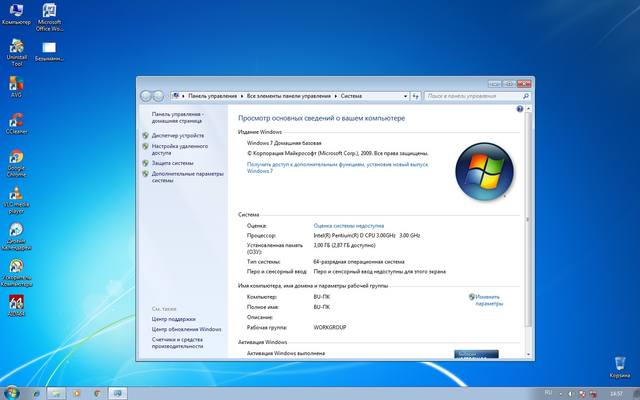The image size is (640, 400).
Task: Expand the arrow after Панель управления breadcrumb
Action: coord(242,96)
